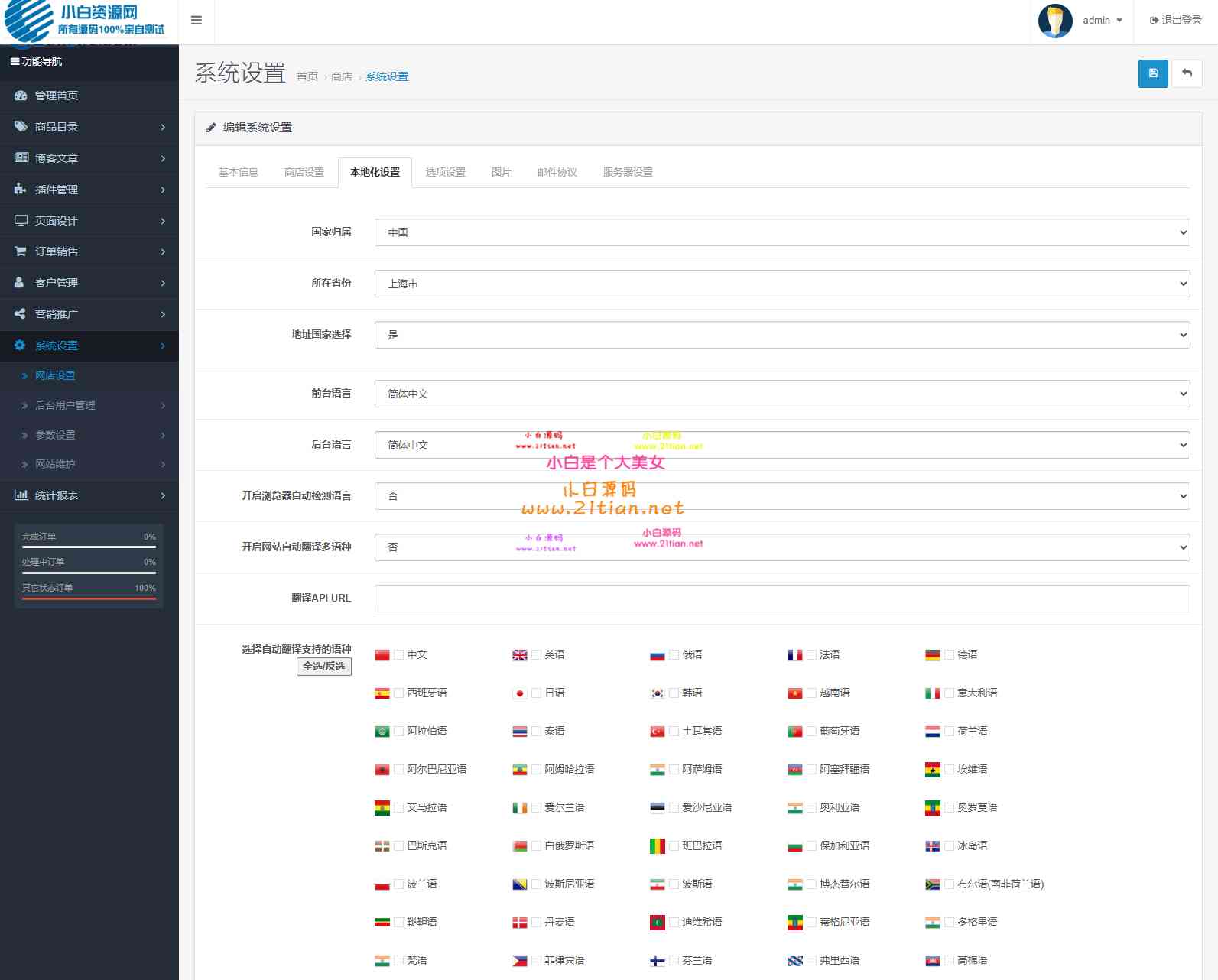Click the 博客文章 newspaper icon

click(x=21, y=157)
